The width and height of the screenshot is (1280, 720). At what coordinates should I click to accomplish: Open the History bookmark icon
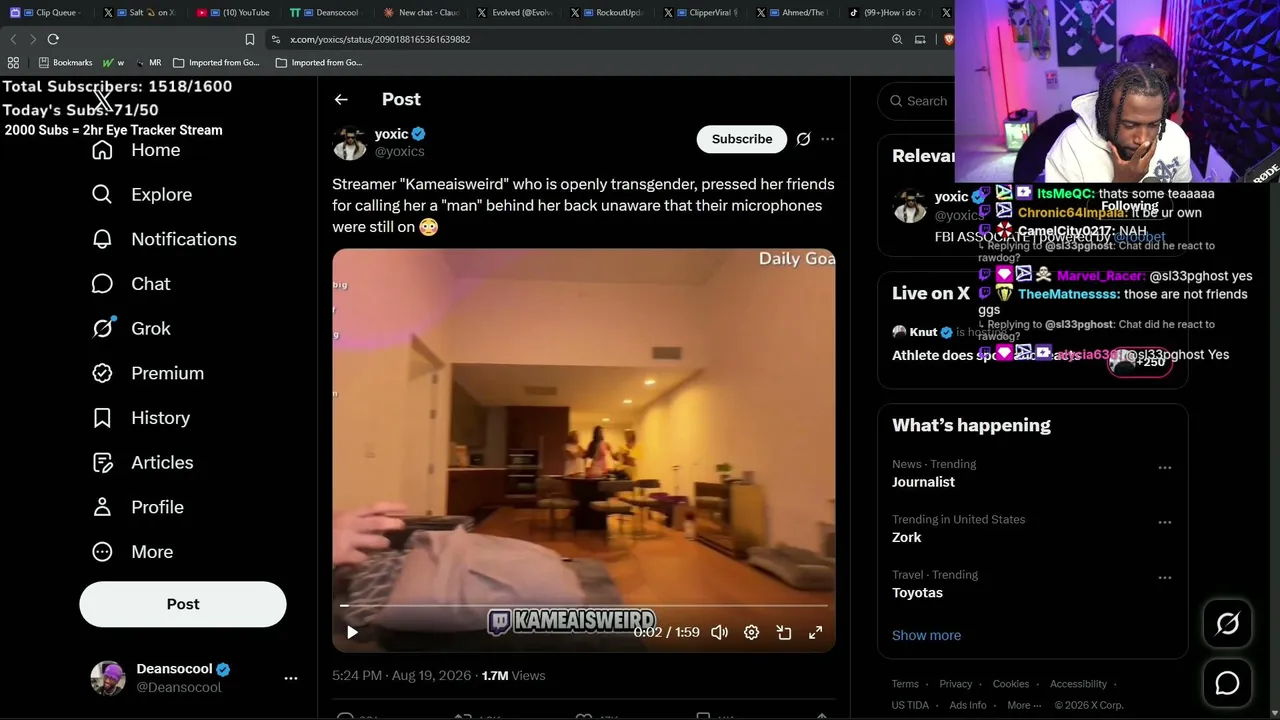pos(102,418)
